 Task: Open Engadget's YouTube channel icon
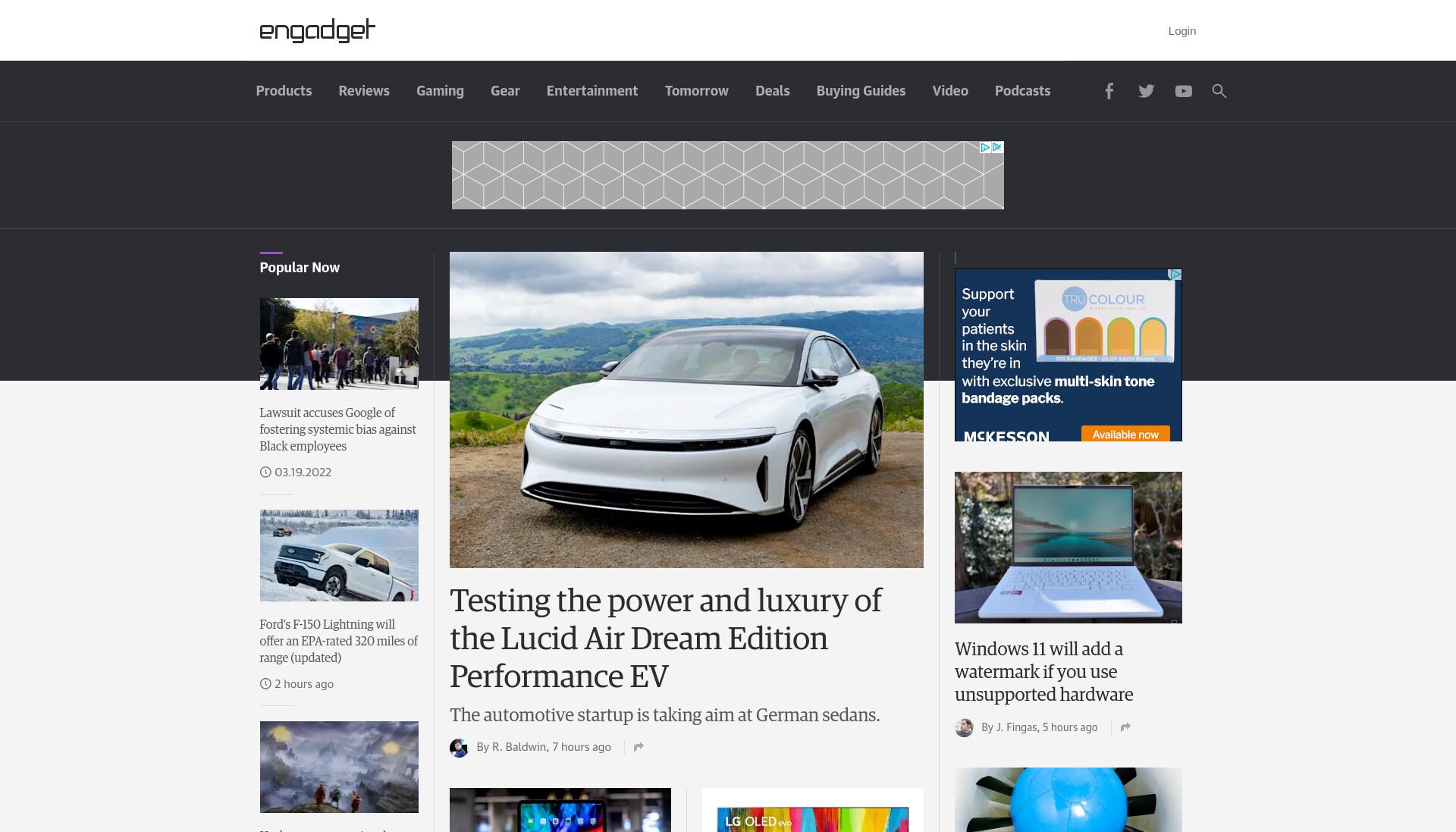pyautogui.click(x=1183, y=91)
